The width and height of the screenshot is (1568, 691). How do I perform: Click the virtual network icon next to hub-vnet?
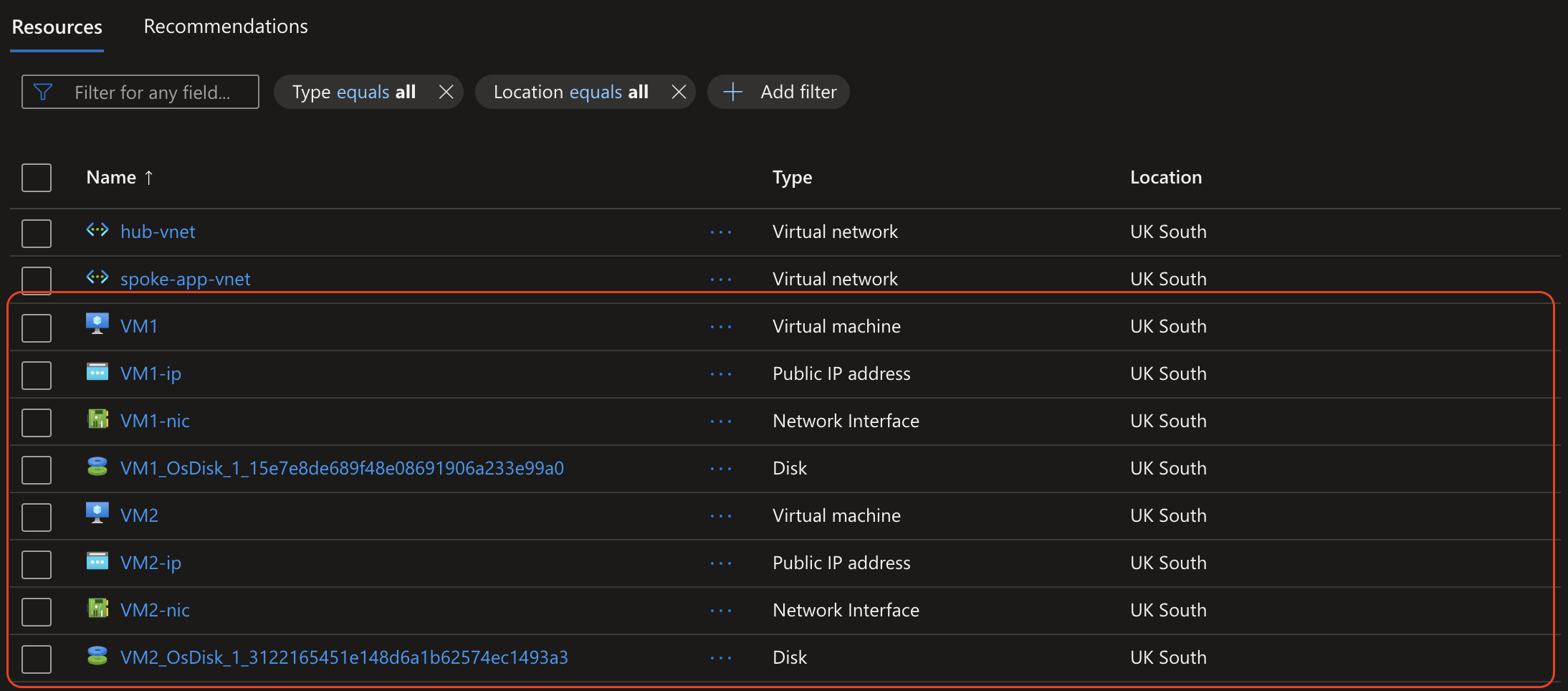tap(97, 230)
